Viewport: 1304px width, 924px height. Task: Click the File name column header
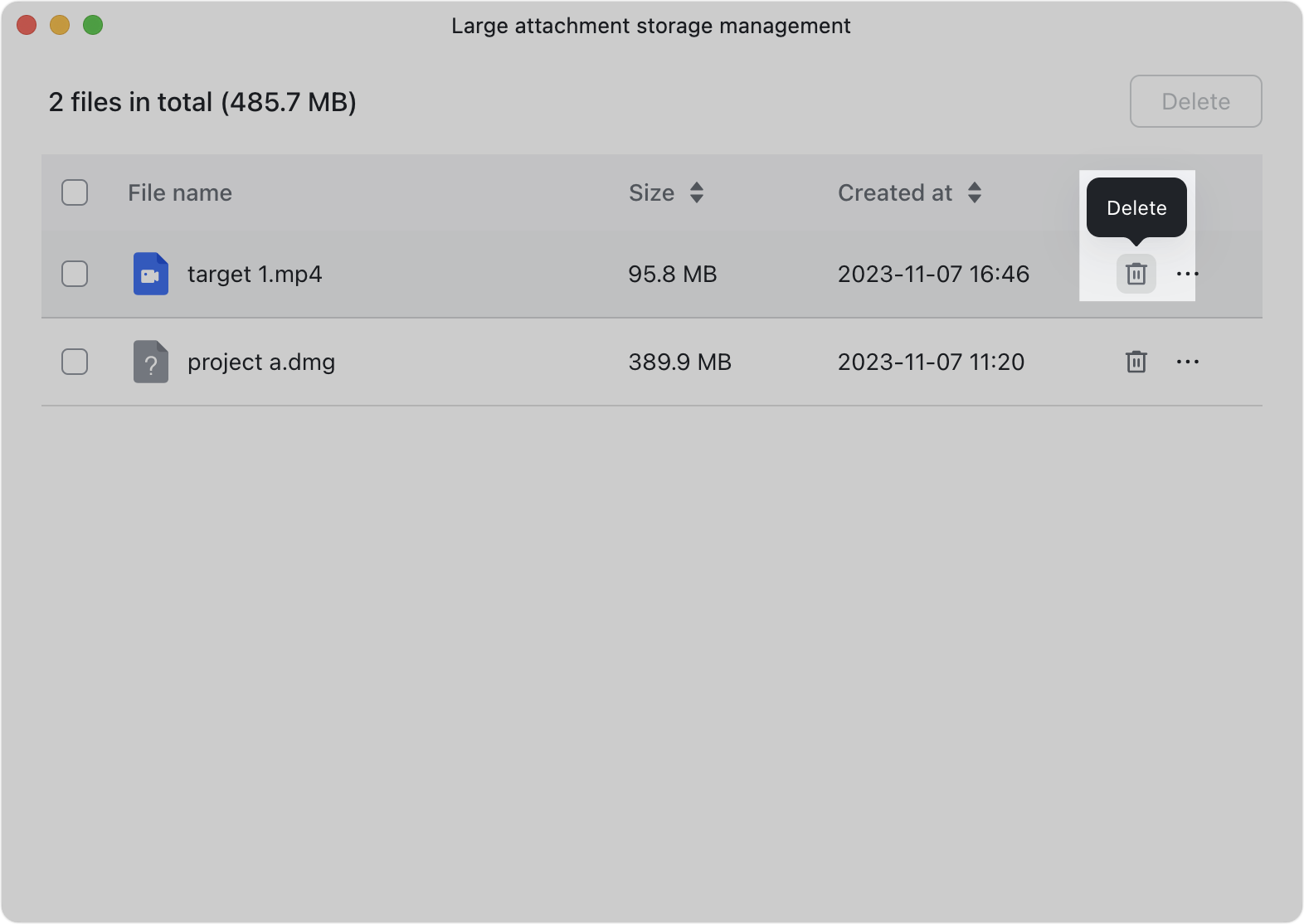(179, 192)
